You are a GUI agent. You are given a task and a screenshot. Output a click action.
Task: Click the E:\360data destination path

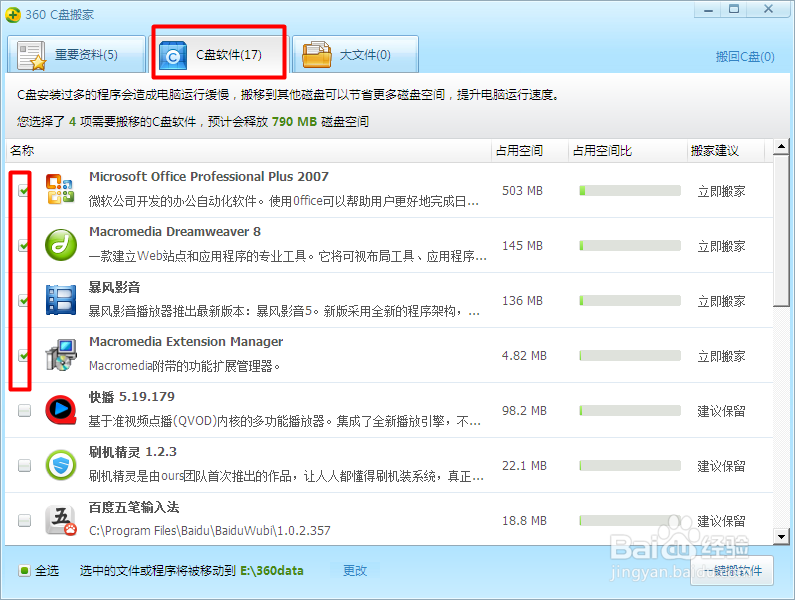pos(272,571)
